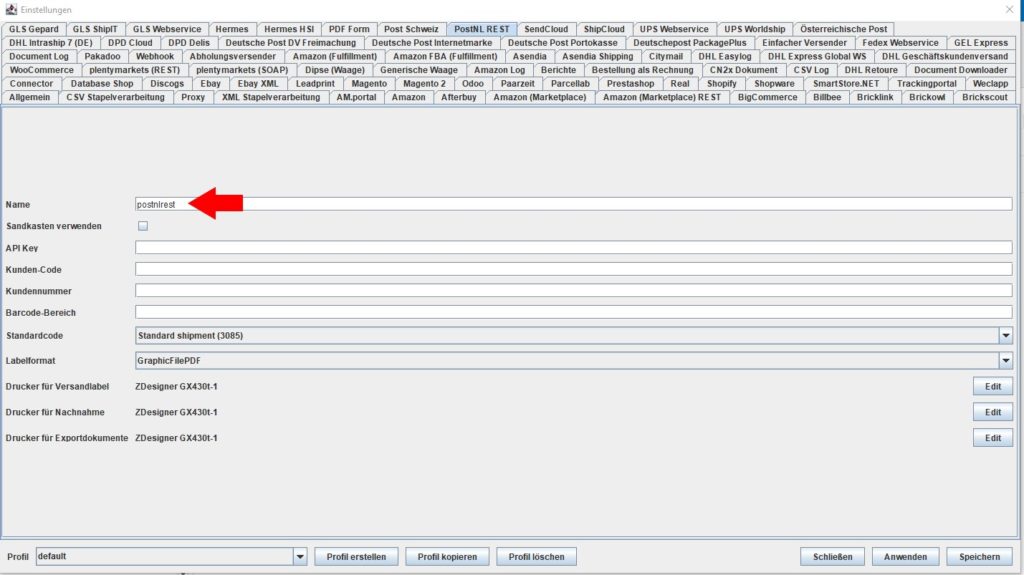
Task: Select the UPS Webservice tab
Action: [673, 29]
